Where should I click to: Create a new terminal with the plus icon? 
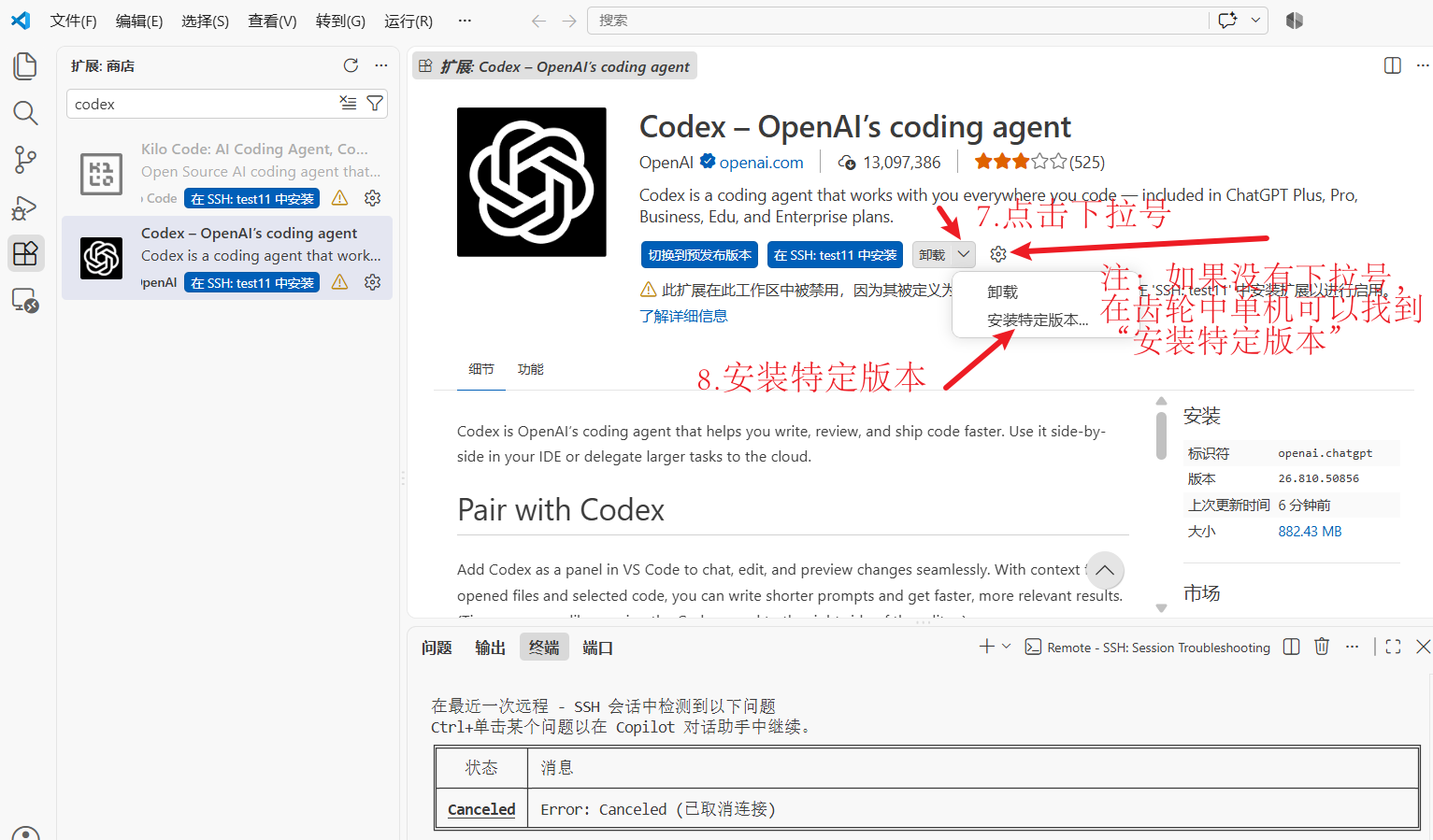click(x=986, y=647)
